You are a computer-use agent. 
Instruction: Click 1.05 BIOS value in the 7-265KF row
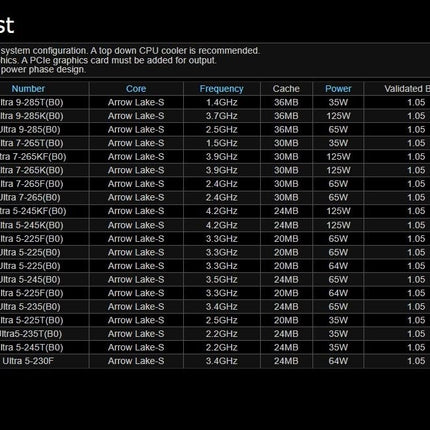(416, 157)
